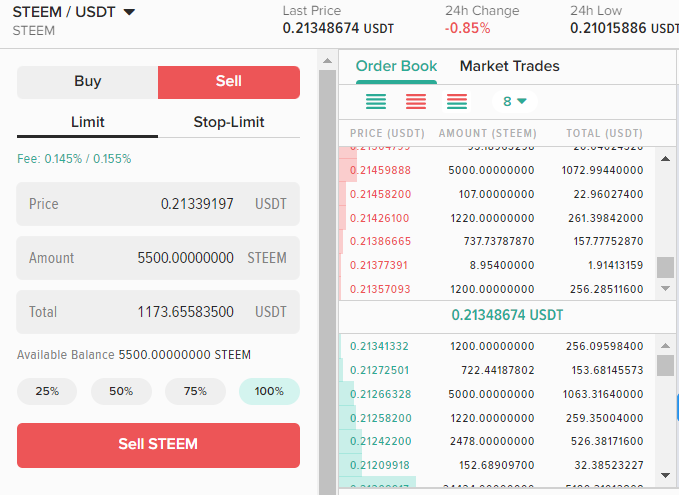Click amount 737.73787870 in asks

pos(499,241)
